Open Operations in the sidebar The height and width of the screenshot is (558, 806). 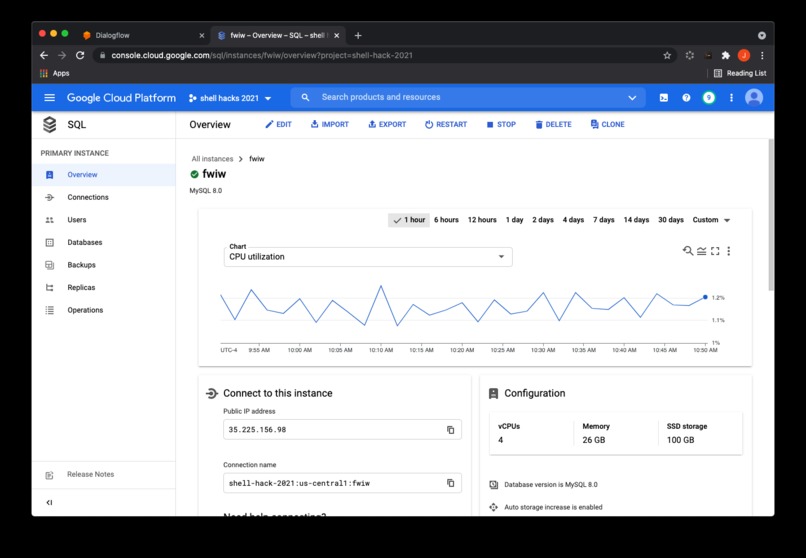click(104, 310)
